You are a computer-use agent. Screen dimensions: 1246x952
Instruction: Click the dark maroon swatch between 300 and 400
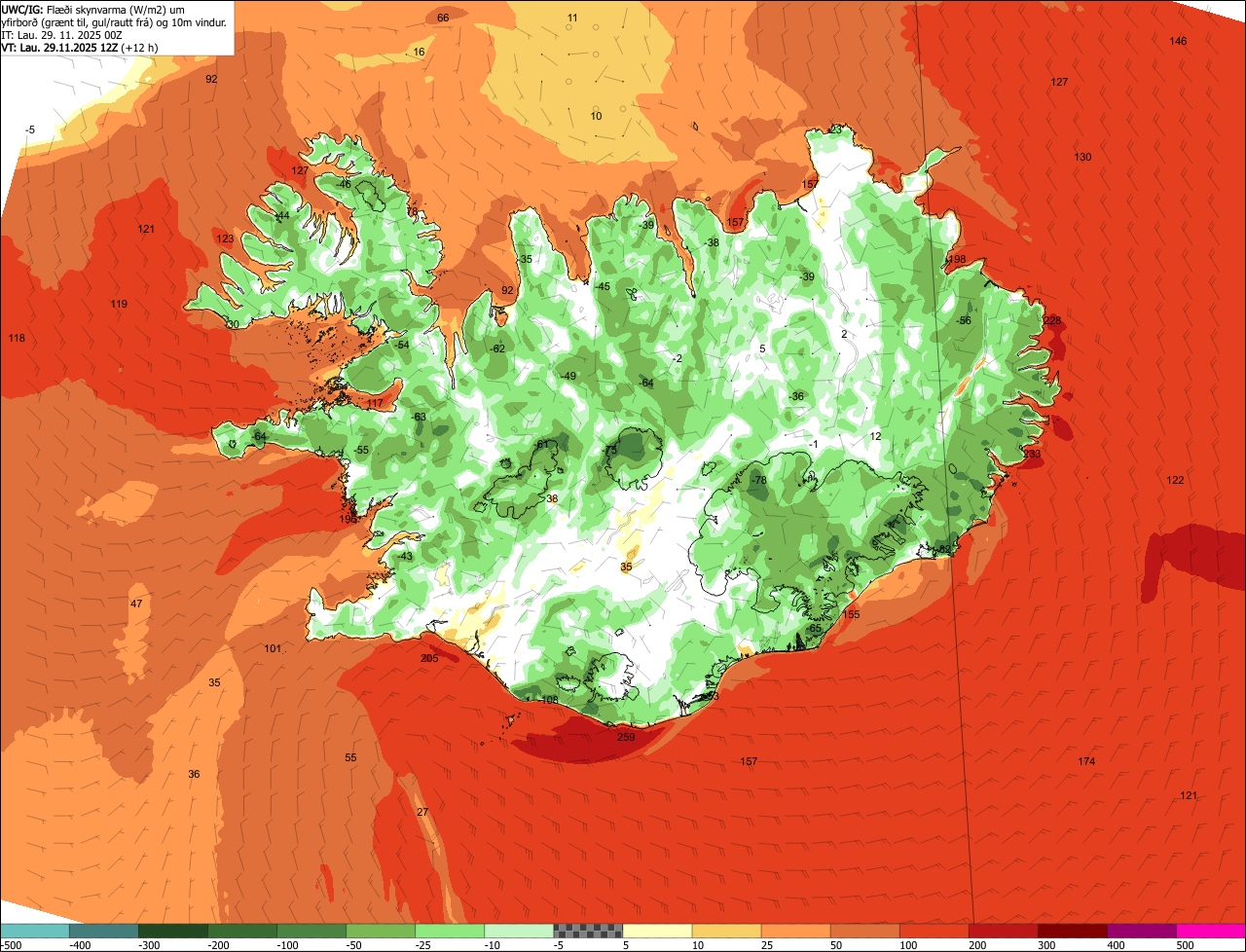1073,931
